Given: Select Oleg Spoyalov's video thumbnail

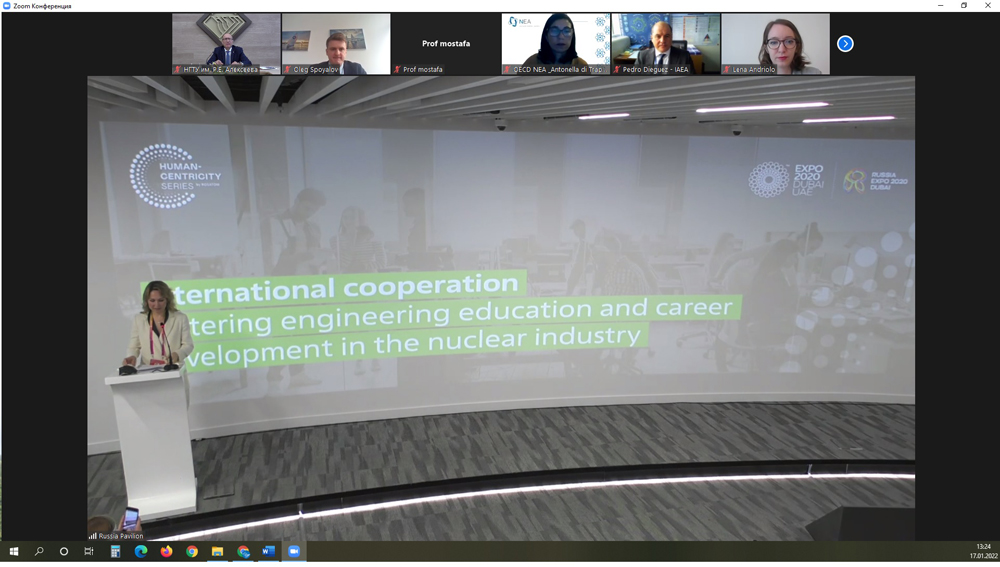Looking at the screenshot, I should coord(336,43).
